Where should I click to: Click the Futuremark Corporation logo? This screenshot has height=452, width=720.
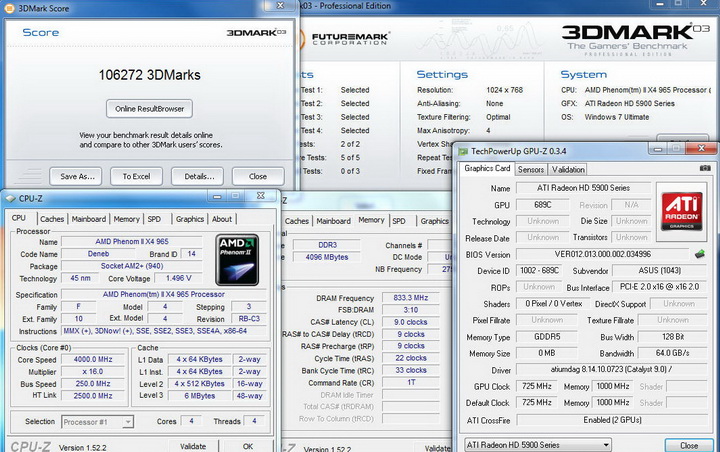click(x=348, y=41)
